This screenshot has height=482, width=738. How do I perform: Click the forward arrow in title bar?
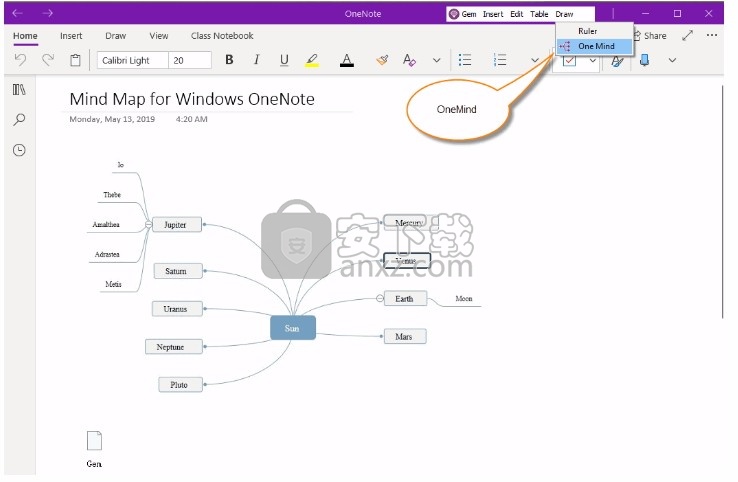(x=48, y=13)
